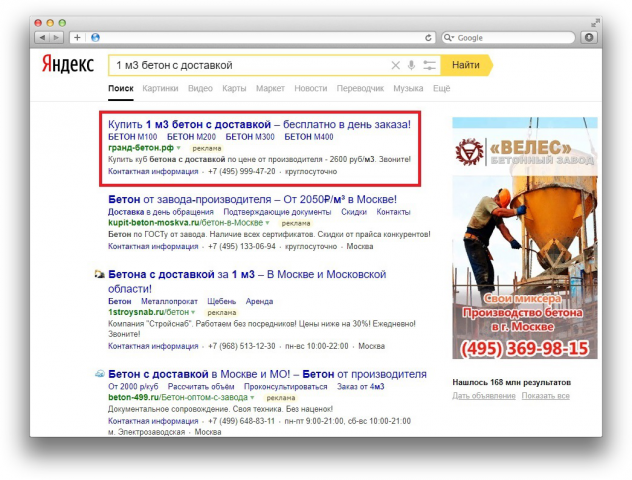Click the Найти search button
This screenshot has width=632, height=480.
[x=466, y=65]
